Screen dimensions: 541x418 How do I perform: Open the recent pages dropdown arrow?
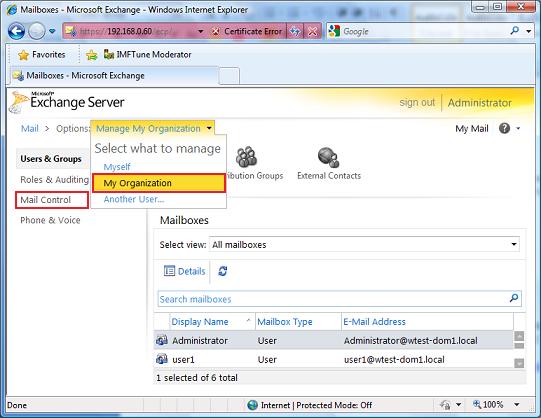(x=52, y=31)
